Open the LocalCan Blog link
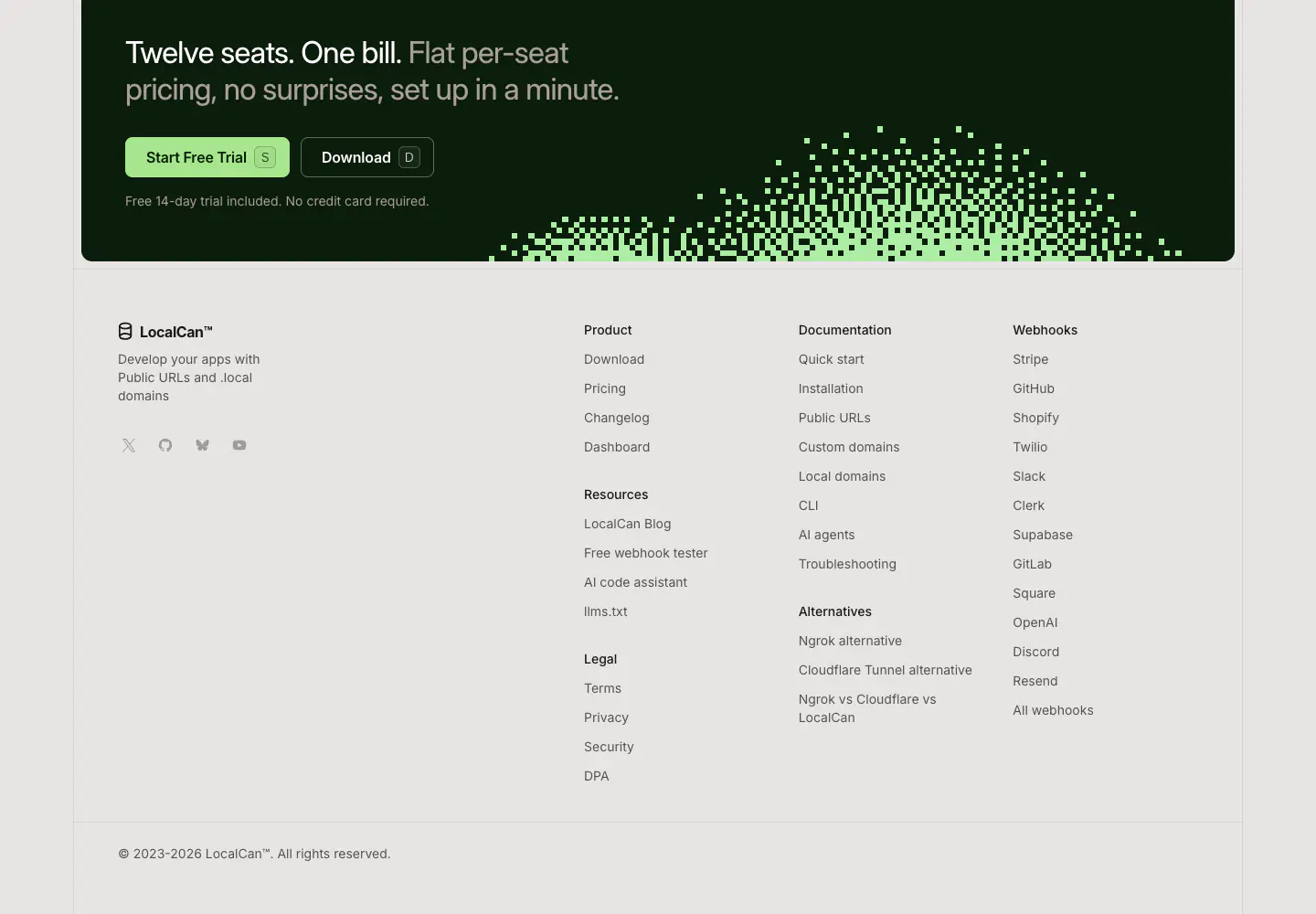Image resolution: width=1316 pixels, height=914 pixels. 628,524
